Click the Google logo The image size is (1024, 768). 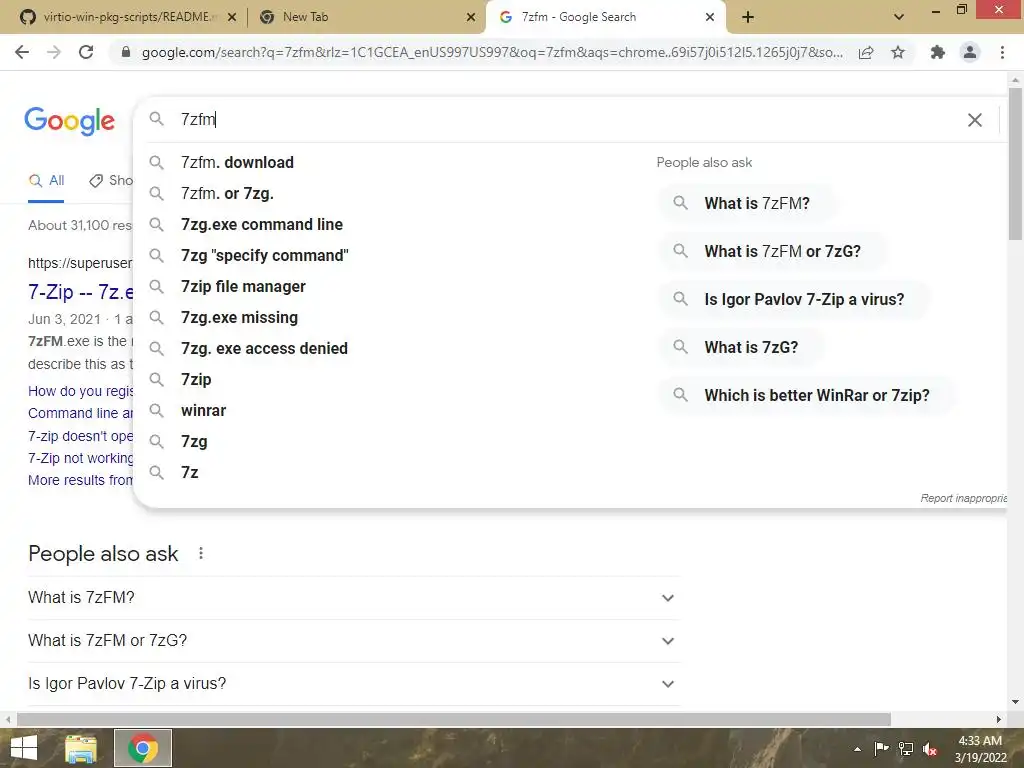point(69,121)
